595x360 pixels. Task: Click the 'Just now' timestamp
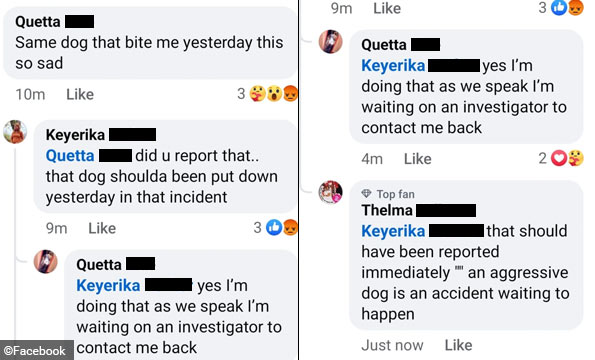392,345
